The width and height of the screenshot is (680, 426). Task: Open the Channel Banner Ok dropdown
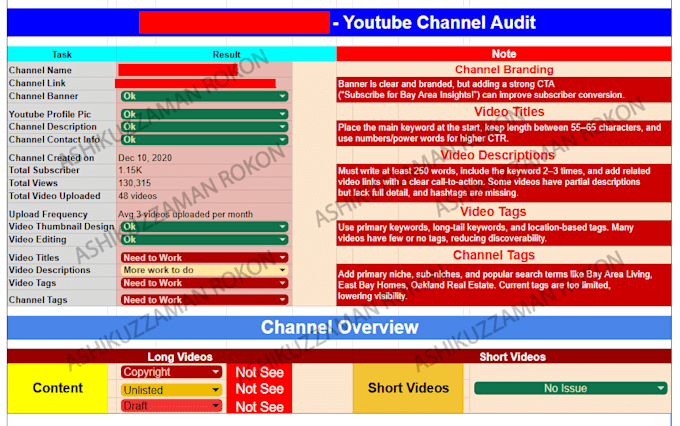click(x=204, y=96)
